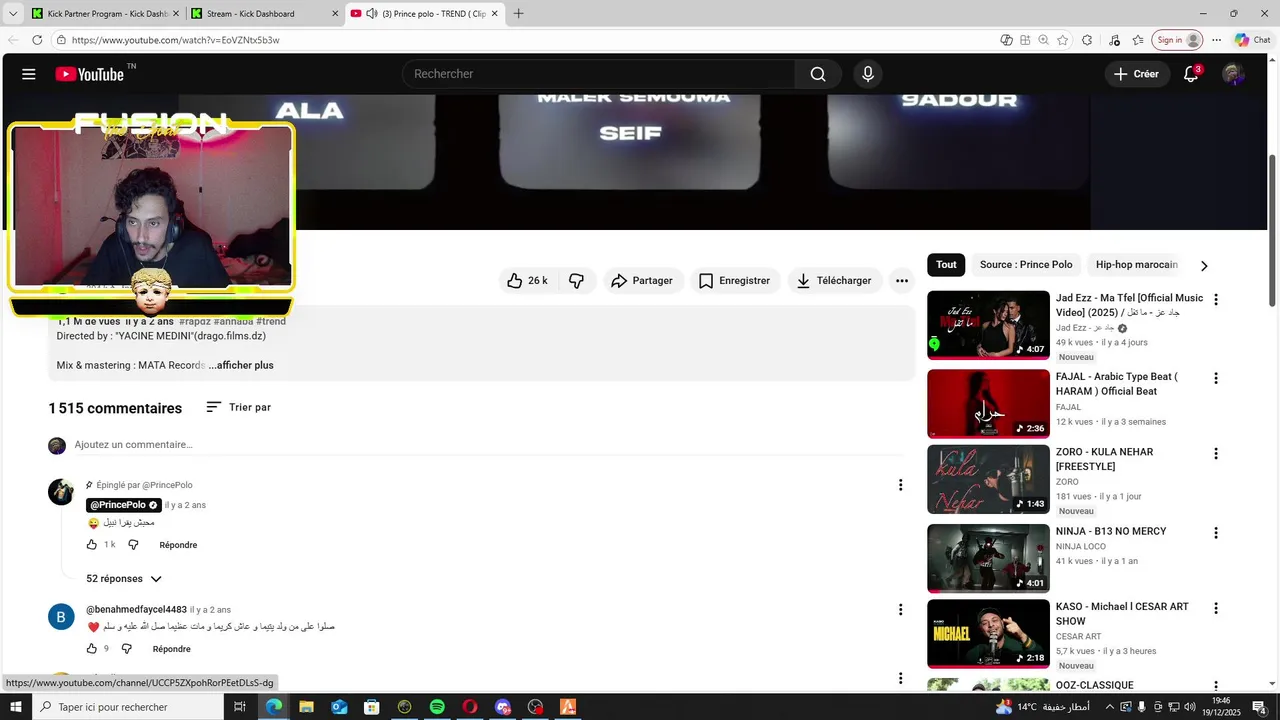This screenshot has height=720, width=1280.
Task: Expand description with ...afficher plus
Action: 241,366
